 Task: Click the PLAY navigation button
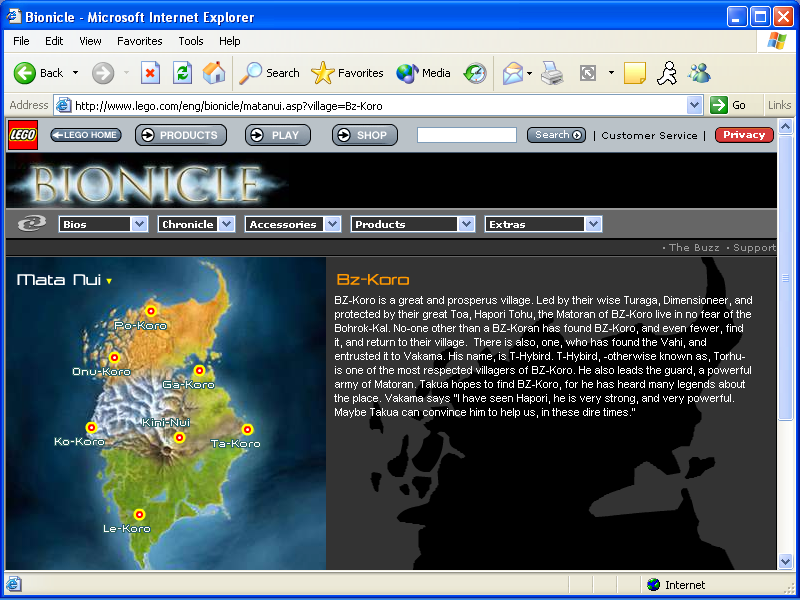[x=278, y=135]
